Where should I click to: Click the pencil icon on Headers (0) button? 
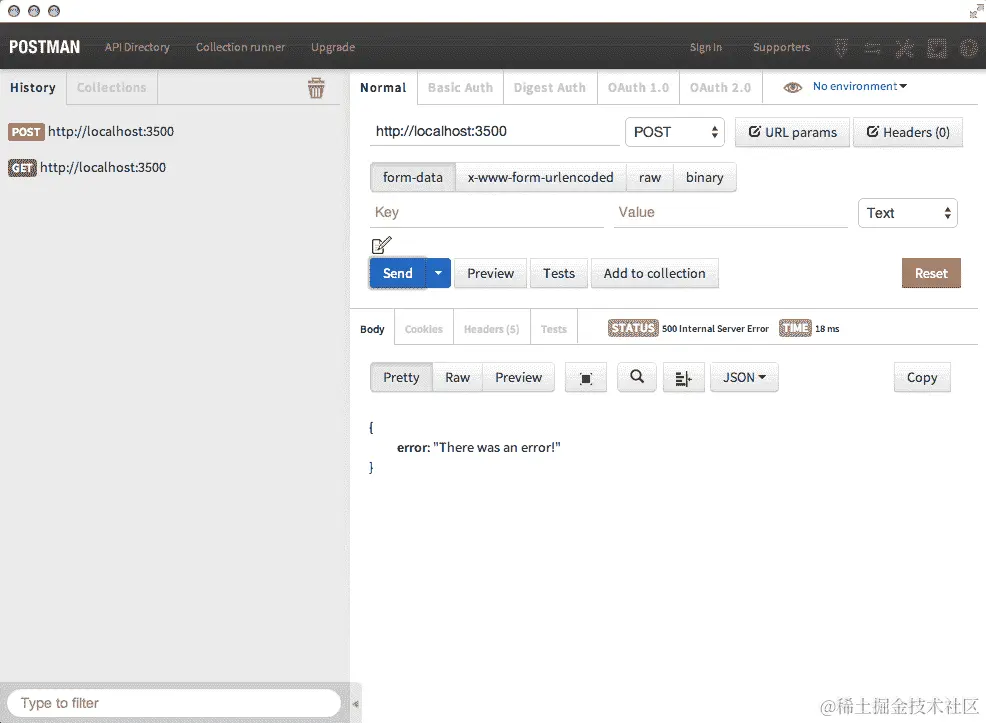tap(873, 131)
